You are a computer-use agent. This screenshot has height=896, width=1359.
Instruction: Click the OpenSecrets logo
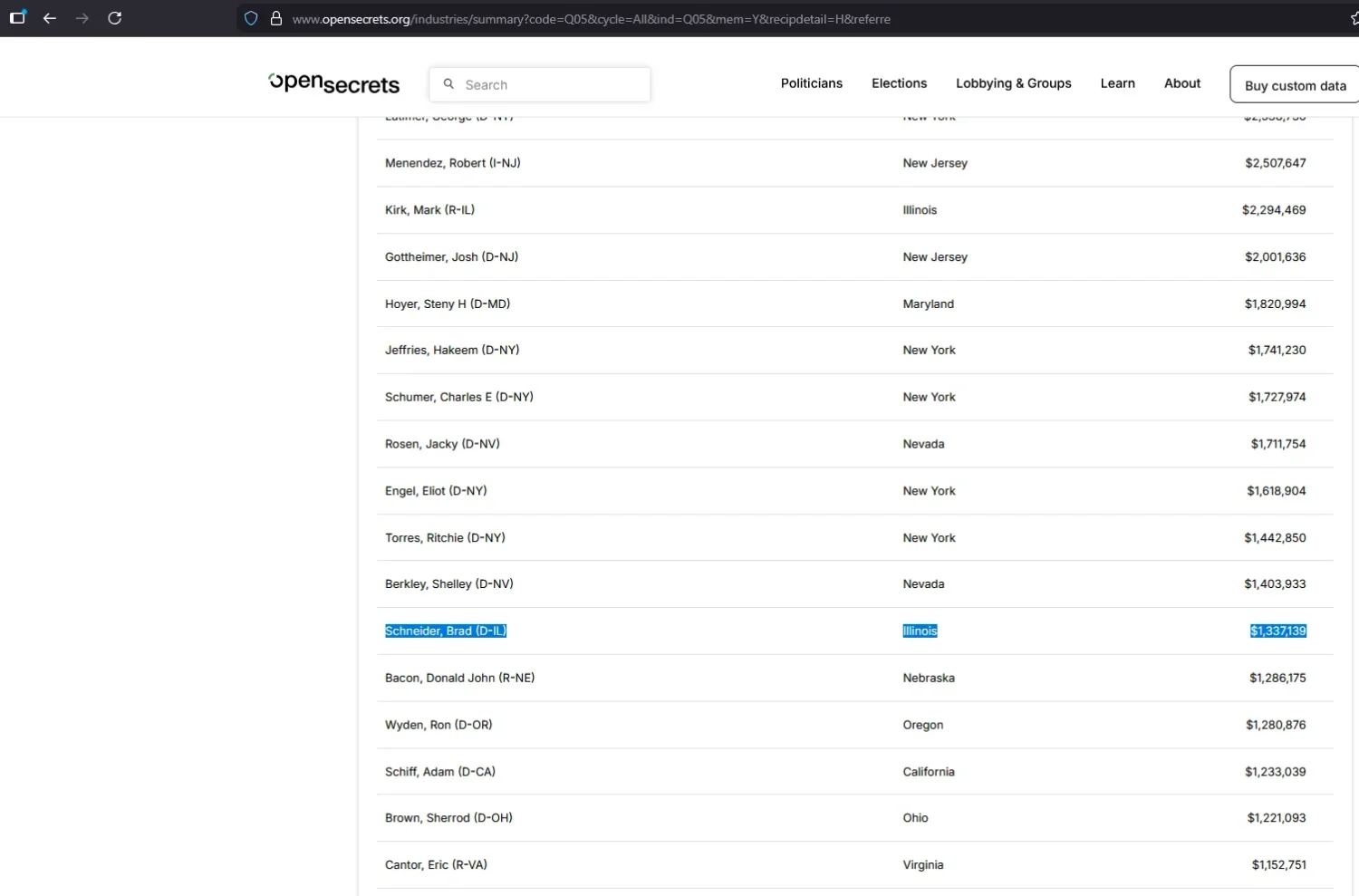pyautogui.click(x=334, y=83)
